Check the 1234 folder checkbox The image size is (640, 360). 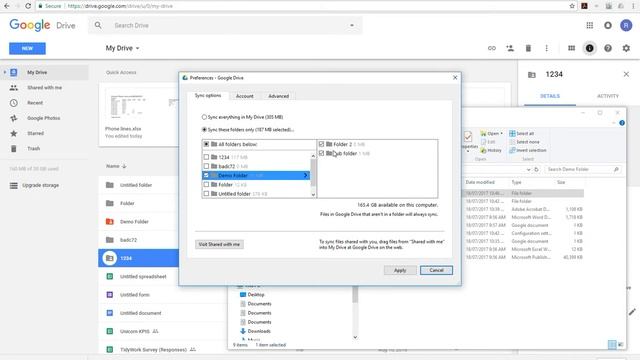[206, 157]
